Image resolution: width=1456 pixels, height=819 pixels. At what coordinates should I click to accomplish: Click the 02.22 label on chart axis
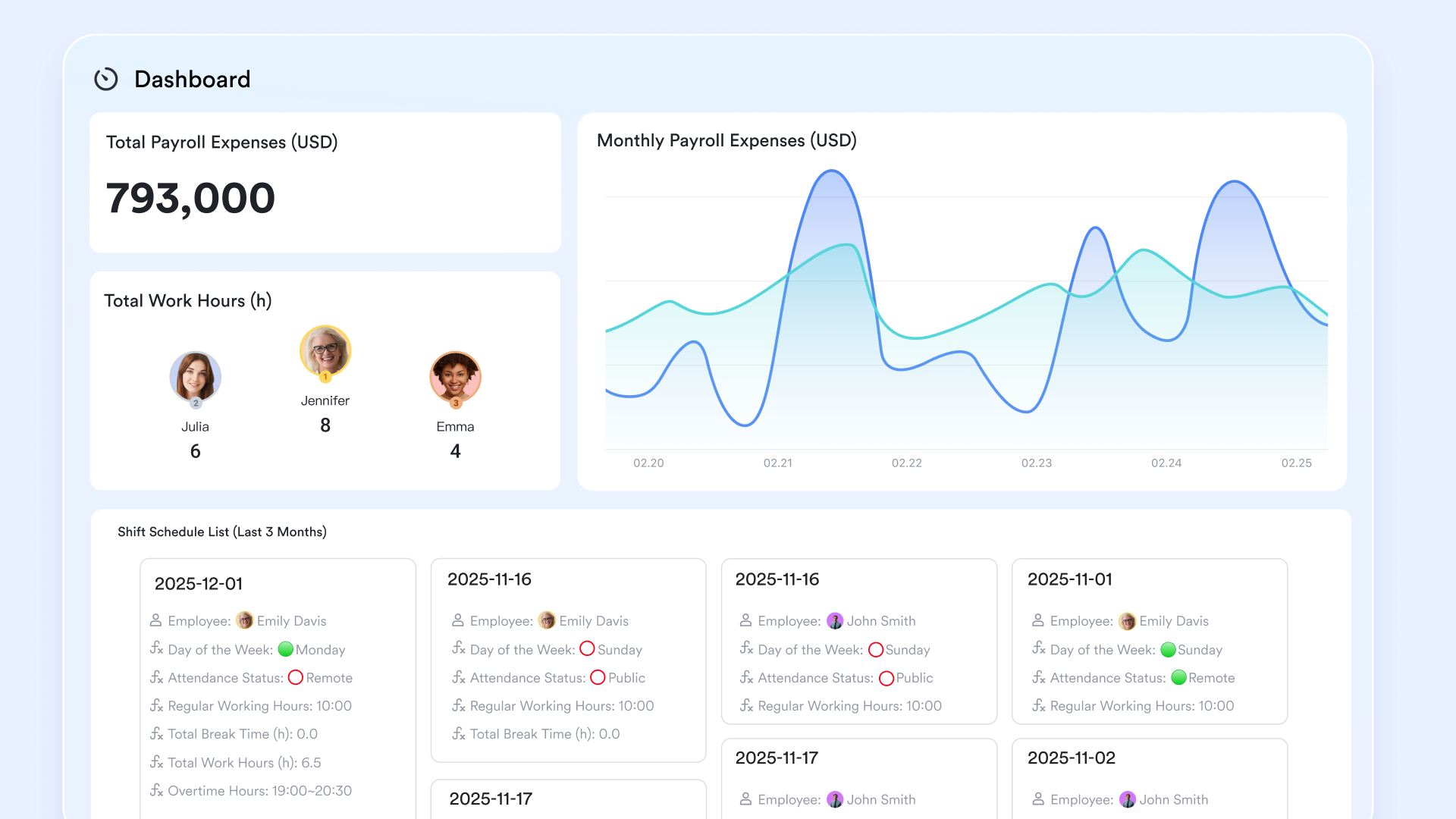pyautogui.click(x=906, y=463)
